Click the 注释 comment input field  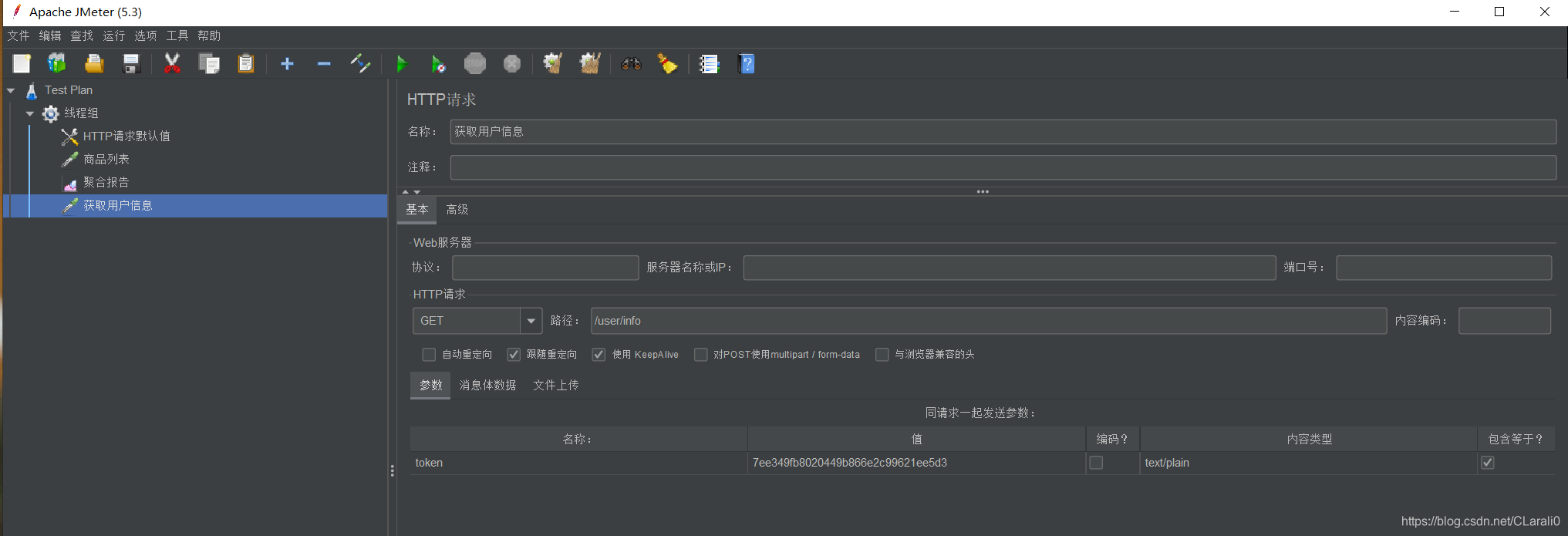click(x=1003, y=167)
